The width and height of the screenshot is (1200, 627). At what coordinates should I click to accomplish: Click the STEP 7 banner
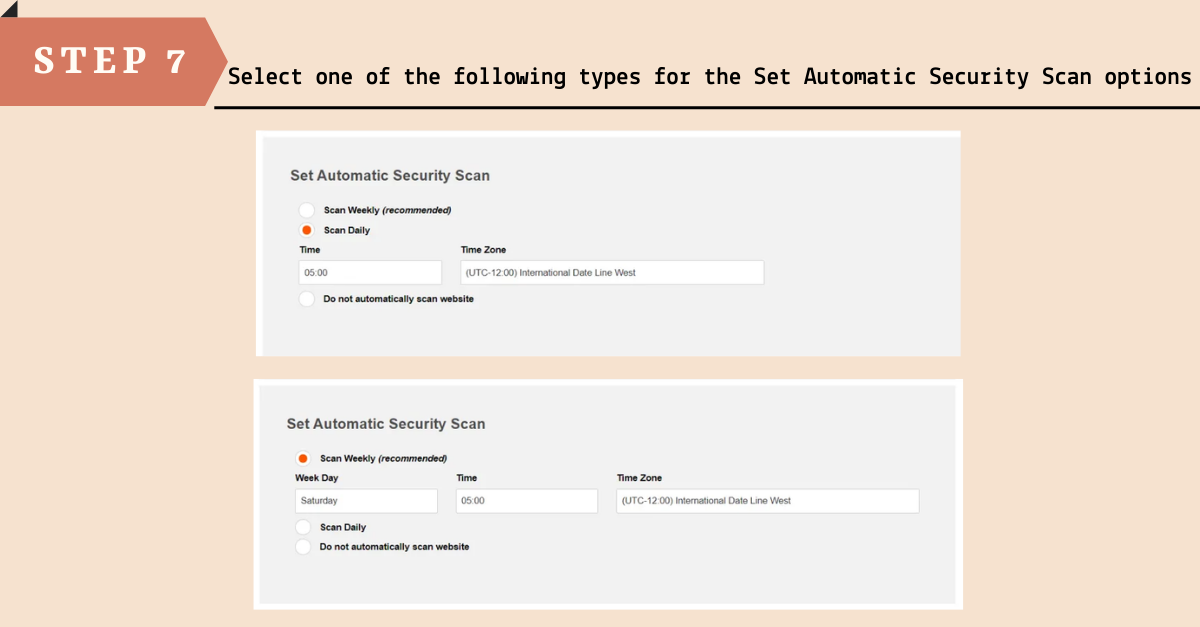point(110,61)
